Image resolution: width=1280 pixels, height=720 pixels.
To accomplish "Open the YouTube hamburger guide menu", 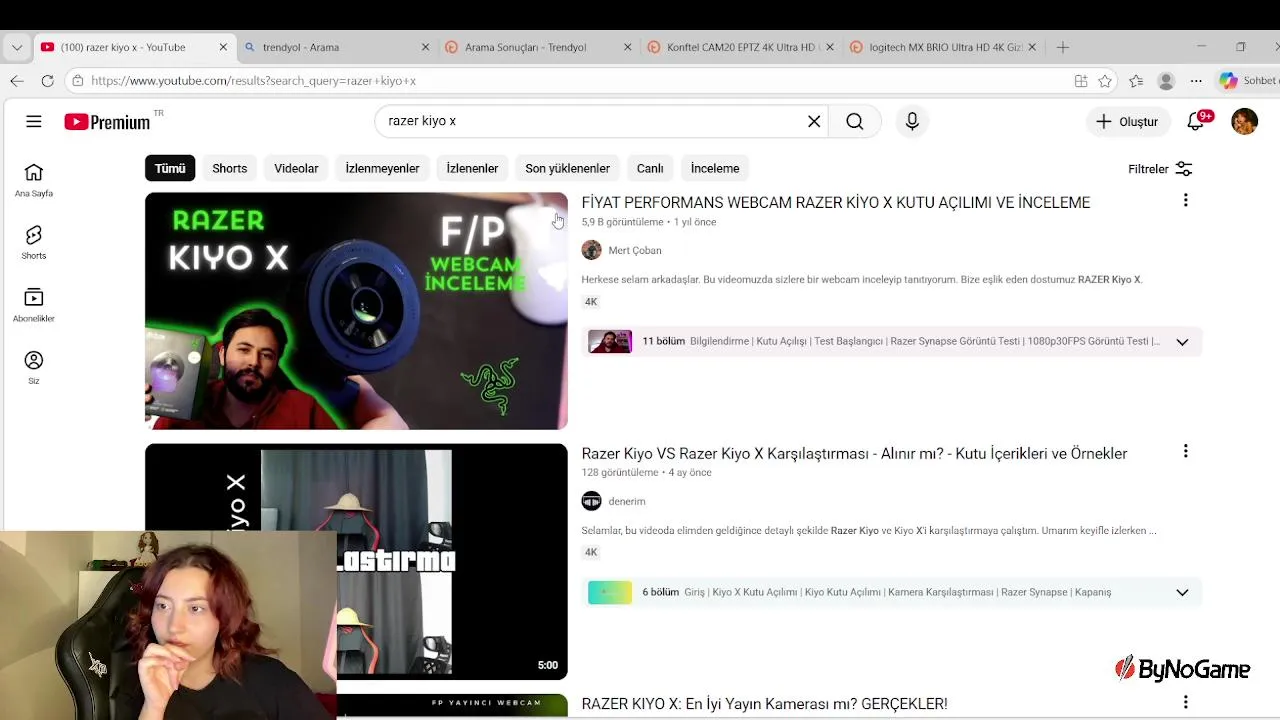I will 34,121.
